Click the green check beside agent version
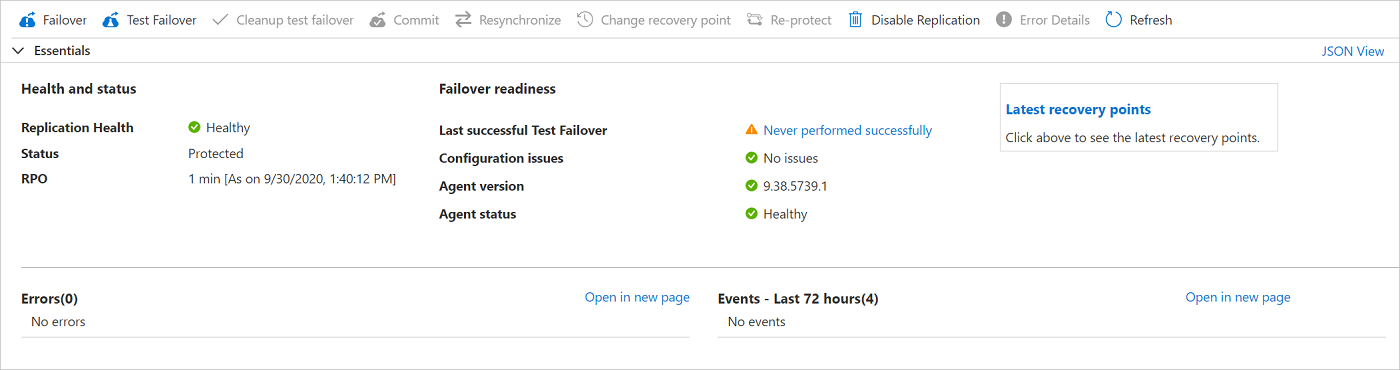 [x=751, y=186]
